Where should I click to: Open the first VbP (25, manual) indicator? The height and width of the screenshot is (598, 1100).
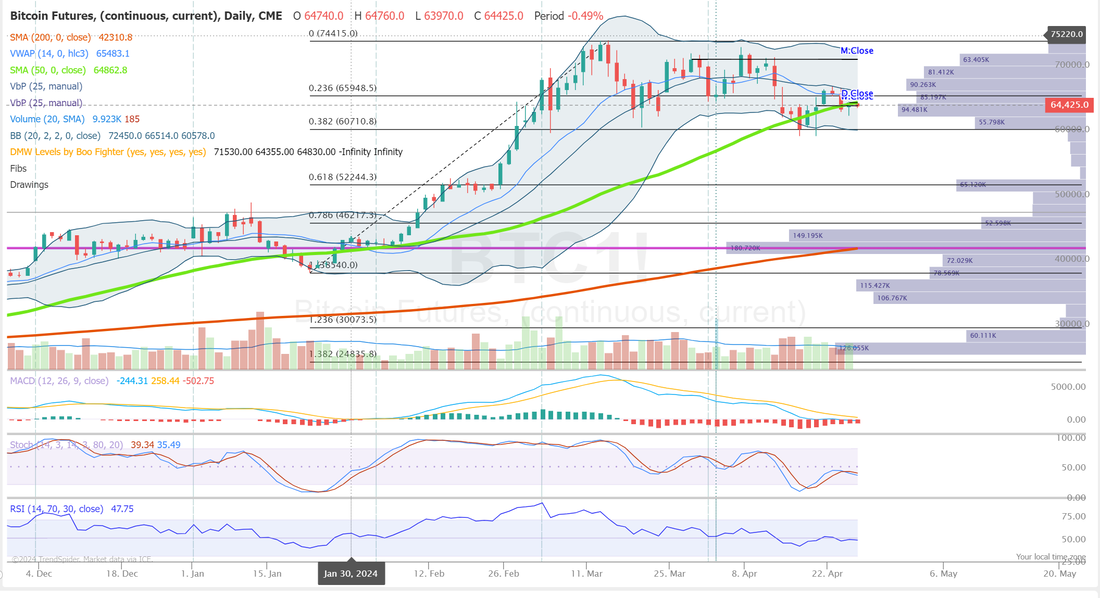pyautogui.click(x=46, y=86)
